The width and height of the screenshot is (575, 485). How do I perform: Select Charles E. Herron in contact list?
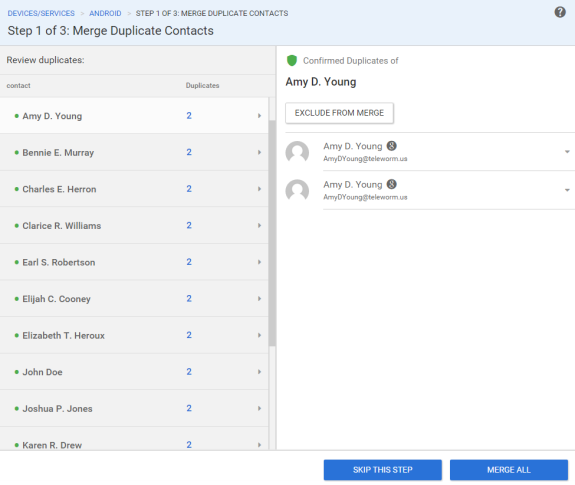click(134, 189)
